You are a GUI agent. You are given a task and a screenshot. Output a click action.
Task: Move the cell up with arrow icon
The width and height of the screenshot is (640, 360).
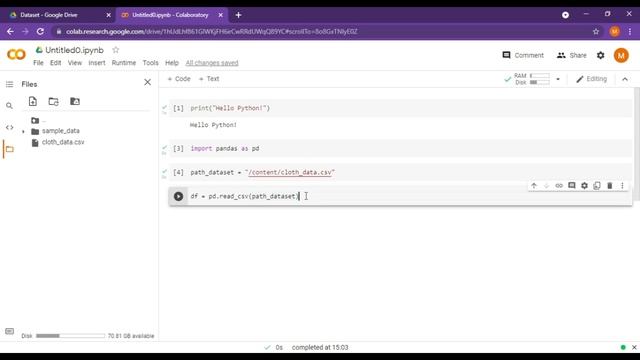pos(534,186)
